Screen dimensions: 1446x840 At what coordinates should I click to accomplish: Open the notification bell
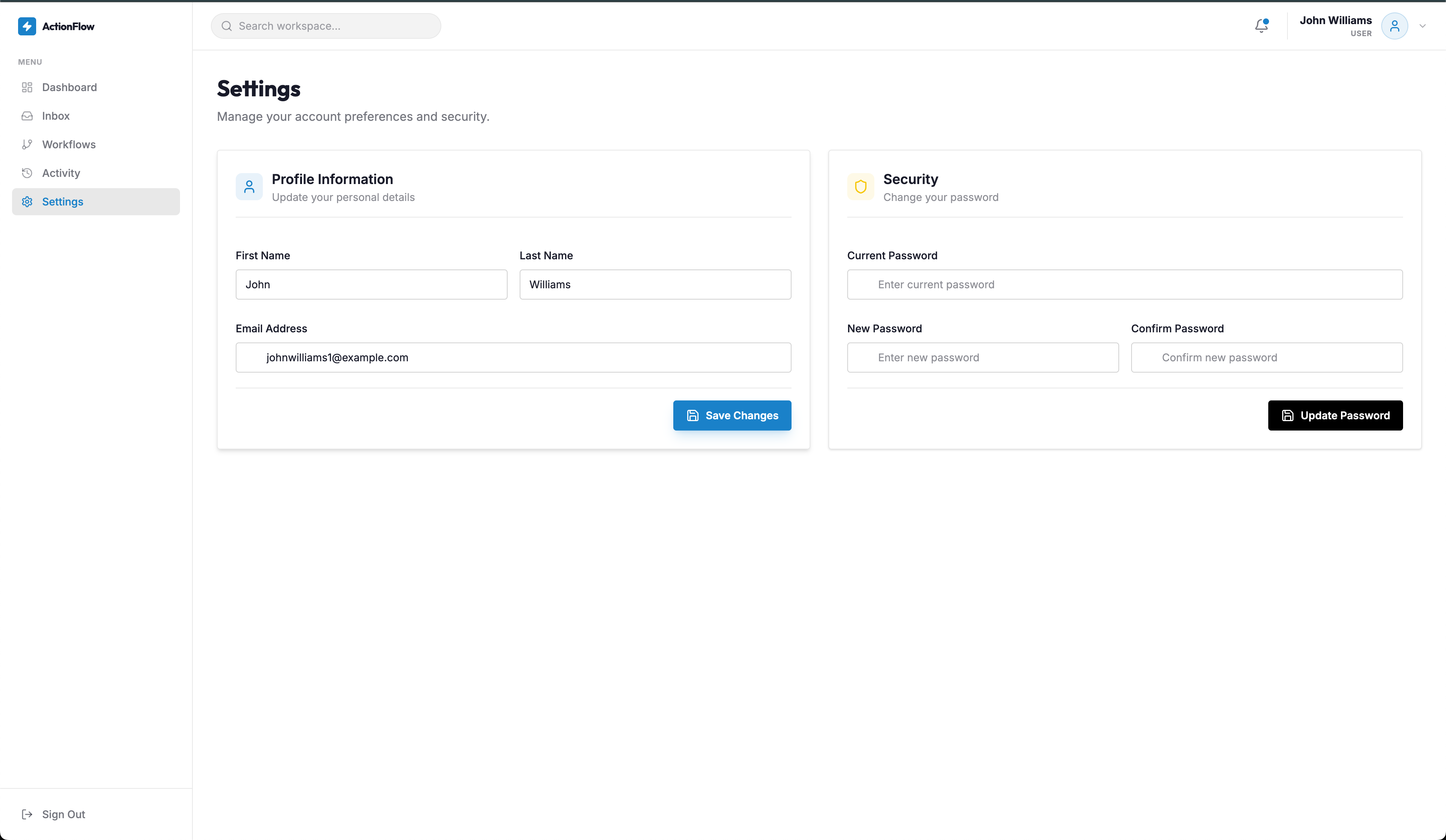1261,26
